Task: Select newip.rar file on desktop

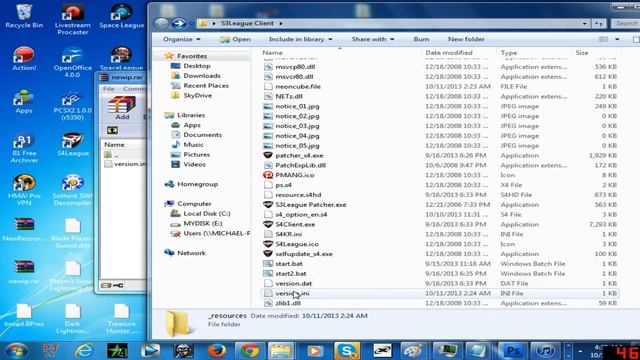Action: click(x=24, y=273)
